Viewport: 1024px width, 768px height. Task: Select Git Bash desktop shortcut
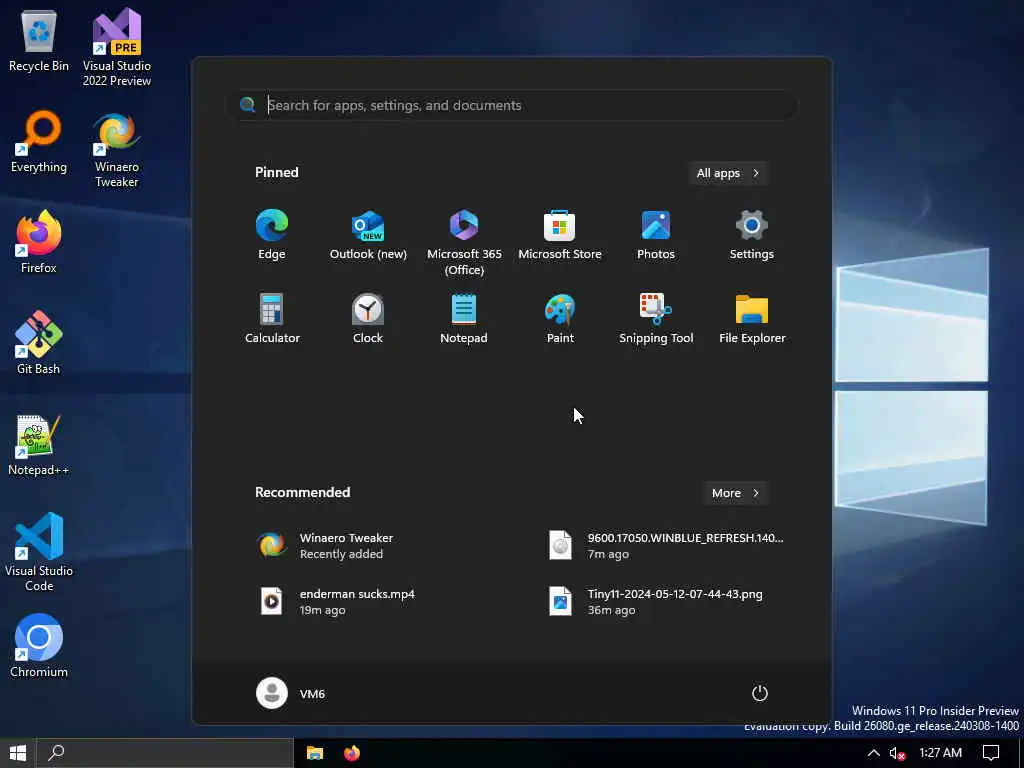click(39, 344)
